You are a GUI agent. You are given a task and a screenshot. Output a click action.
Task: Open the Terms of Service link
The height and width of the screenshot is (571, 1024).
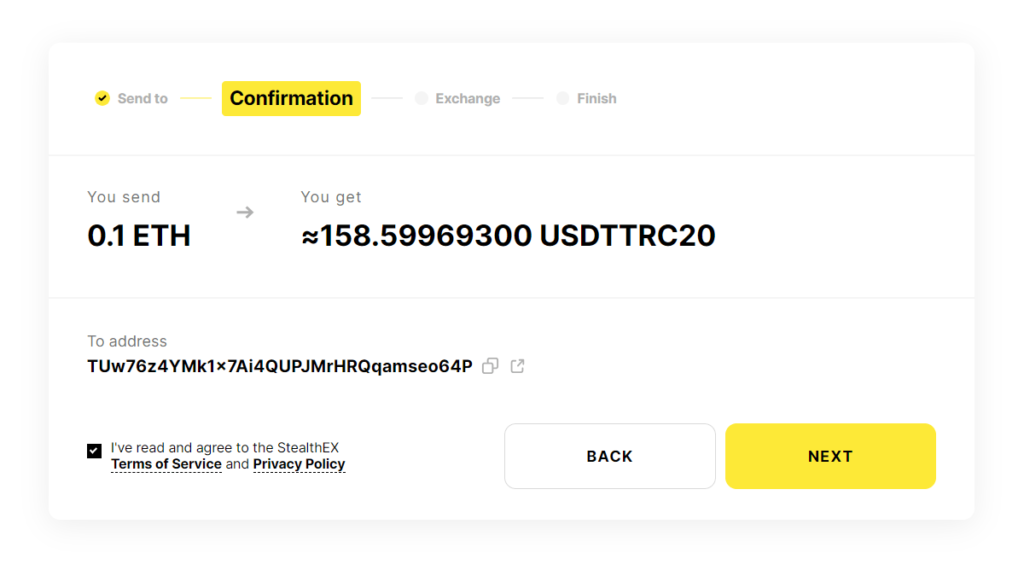166,464
